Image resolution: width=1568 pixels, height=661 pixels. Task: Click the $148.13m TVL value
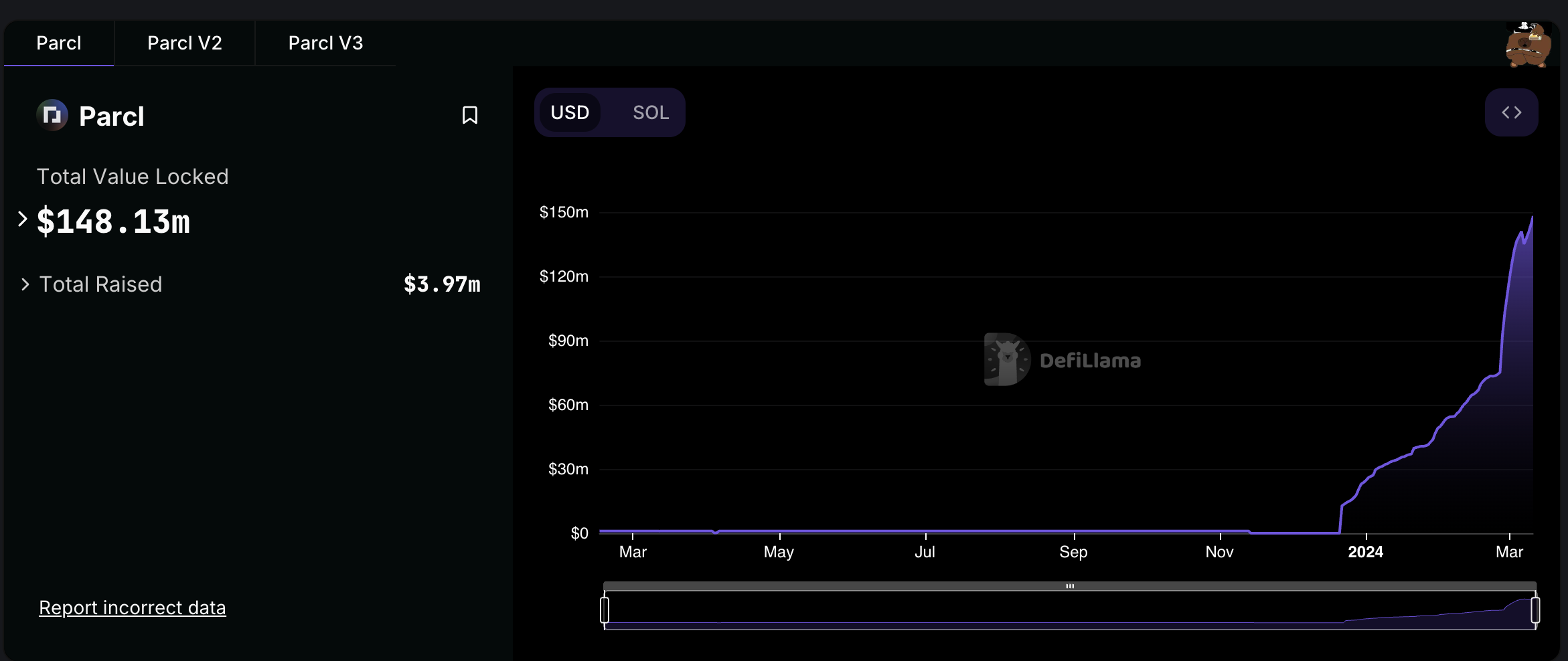click(x=113, y=221)
